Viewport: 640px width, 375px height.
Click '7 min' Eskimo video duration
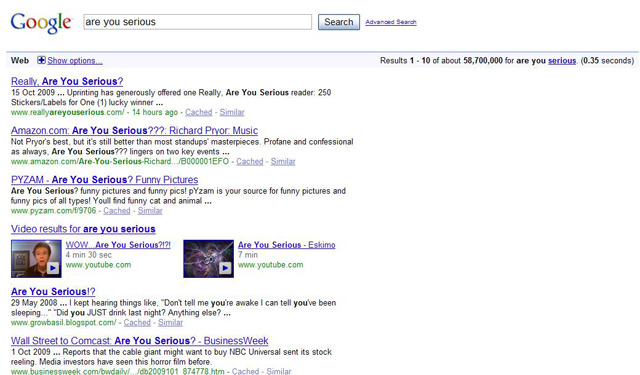click(x=248, y=255)
